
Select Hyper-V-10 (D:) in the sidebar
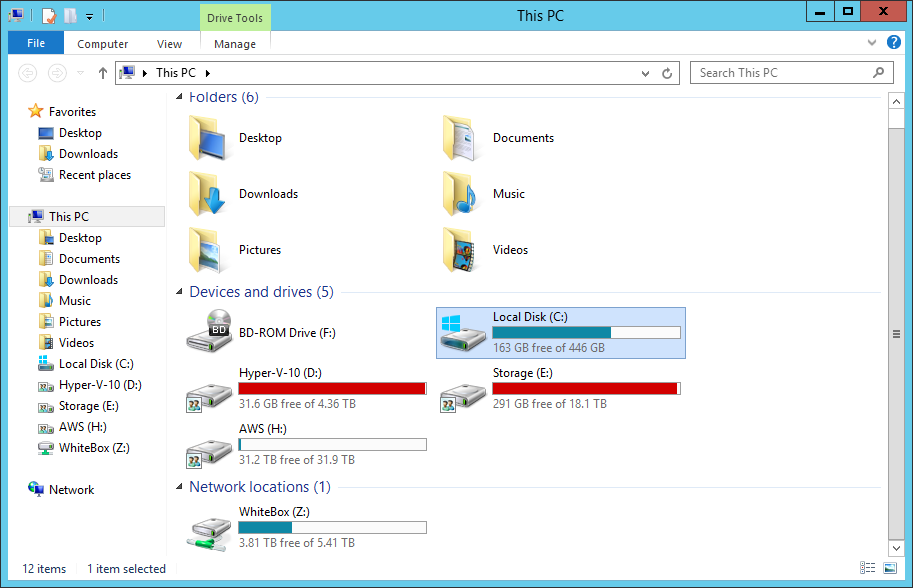[100, 384]
